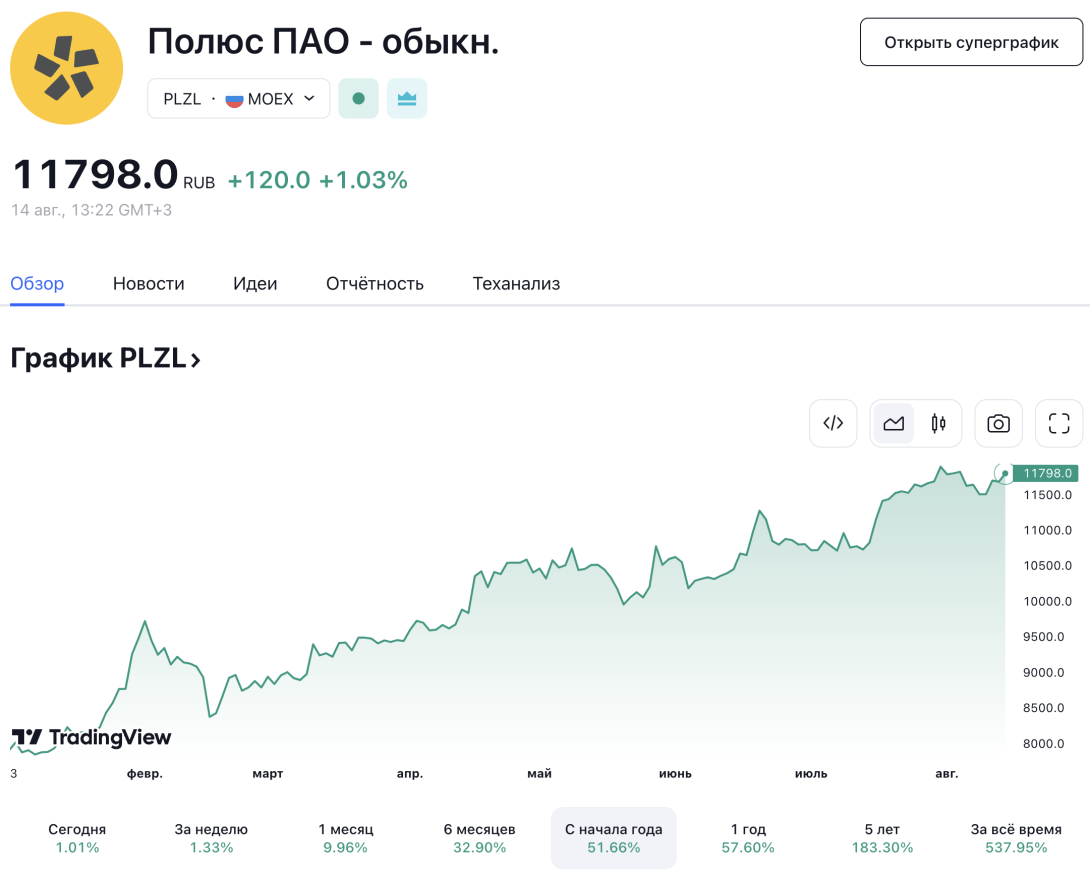The height and width of the screenshot is (870, 1090).
Task: Select the 1 месяц time range
Action: [345, 838]
